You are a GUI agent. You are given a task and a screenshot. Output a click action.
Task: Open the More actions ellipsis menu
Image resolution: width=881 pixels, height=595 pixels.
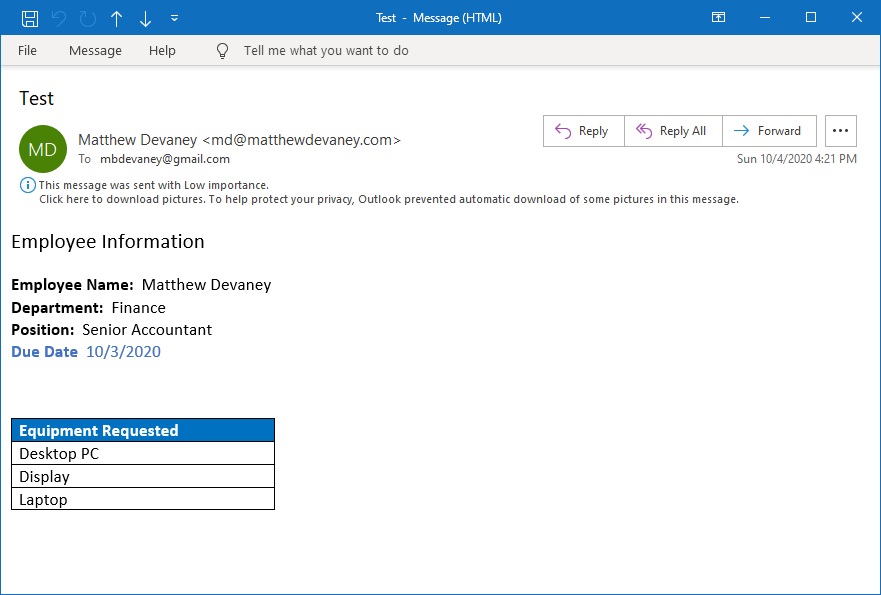point(840,130)
